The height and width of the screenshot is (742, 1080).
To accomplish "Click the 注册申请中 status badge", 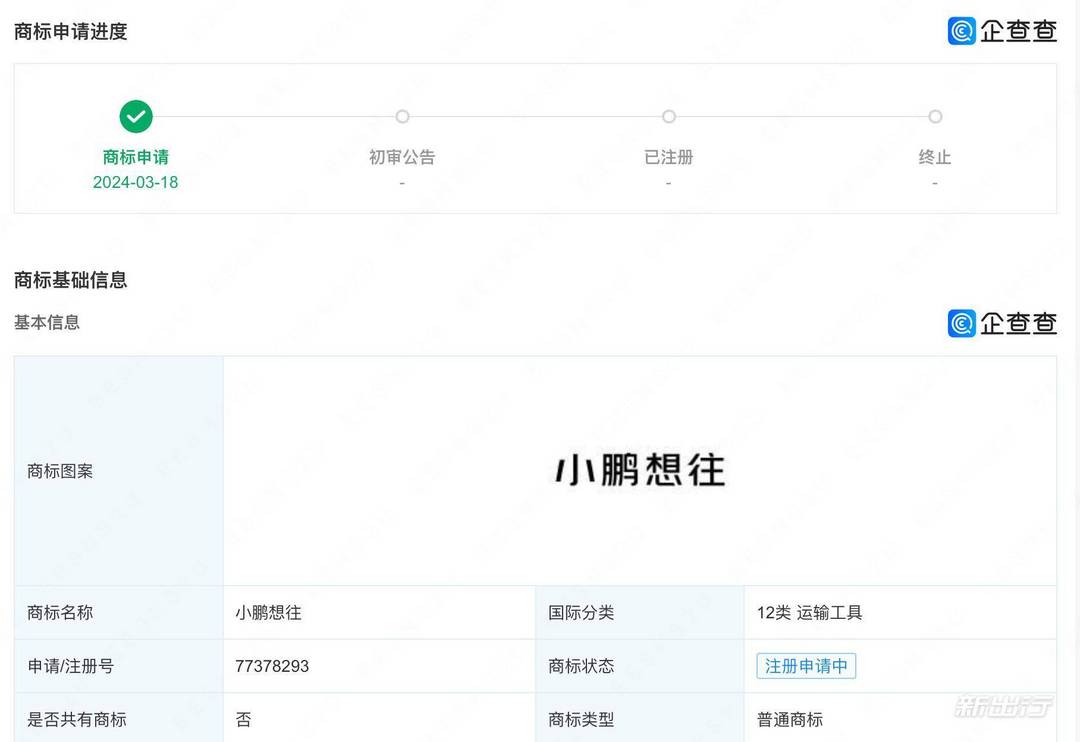I will click(806, 666).
